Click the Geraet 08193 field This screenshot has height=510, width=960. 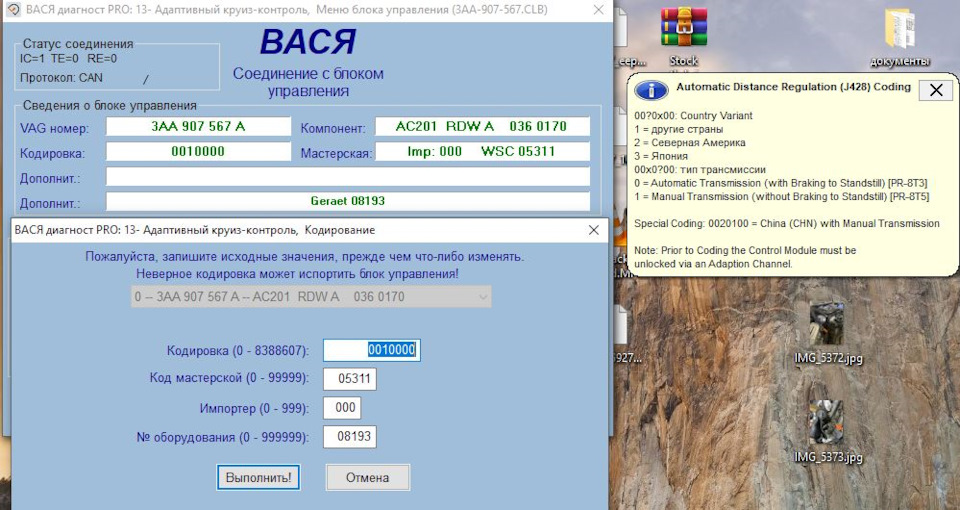(348, 201)
